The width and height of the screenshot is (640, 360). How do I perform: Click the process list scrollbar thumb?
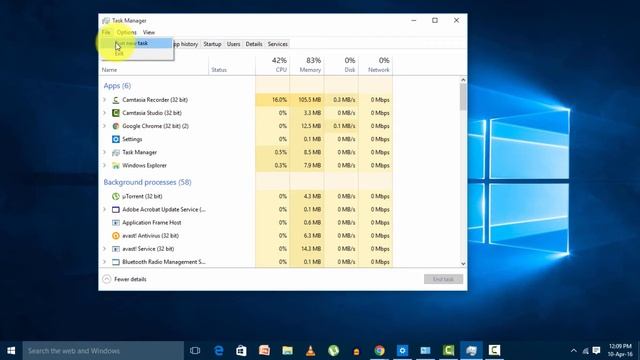click(x=463, y=97)
